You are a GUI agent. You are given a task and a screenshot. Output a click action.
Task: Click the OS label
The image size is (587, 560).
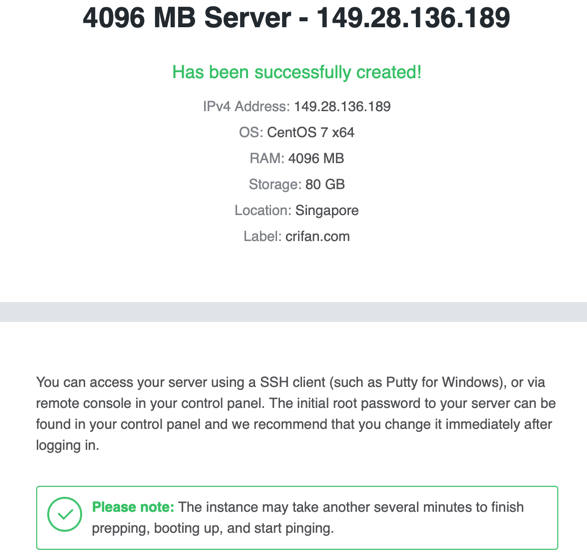click(x=251, y=133)
